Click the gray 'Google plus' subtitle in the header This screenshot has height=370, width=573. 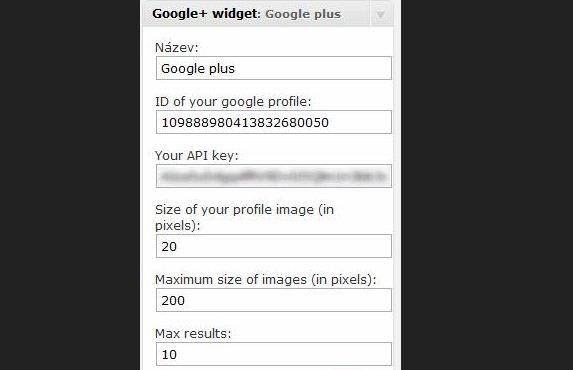303,14
